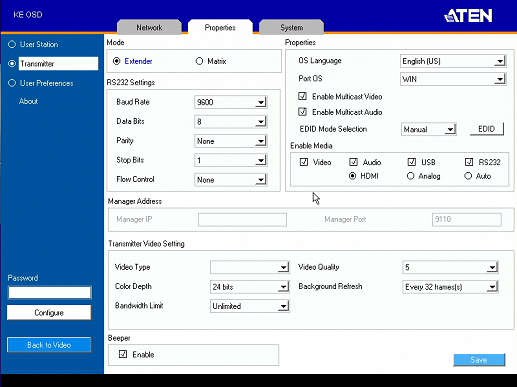Switch to the Network tab

pos(149,27)
